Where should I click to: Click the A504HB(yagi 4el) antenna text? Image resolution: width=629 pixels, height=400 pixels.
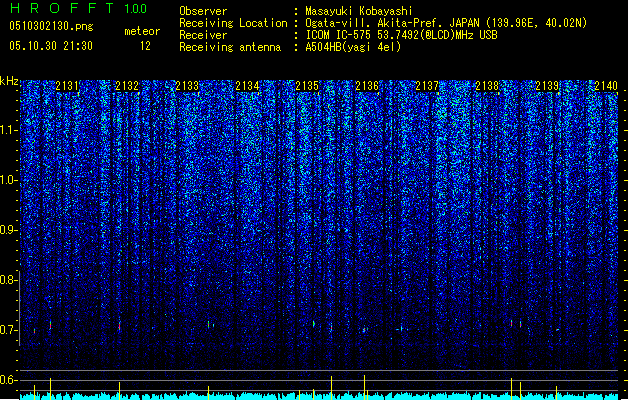pos(353,47)
